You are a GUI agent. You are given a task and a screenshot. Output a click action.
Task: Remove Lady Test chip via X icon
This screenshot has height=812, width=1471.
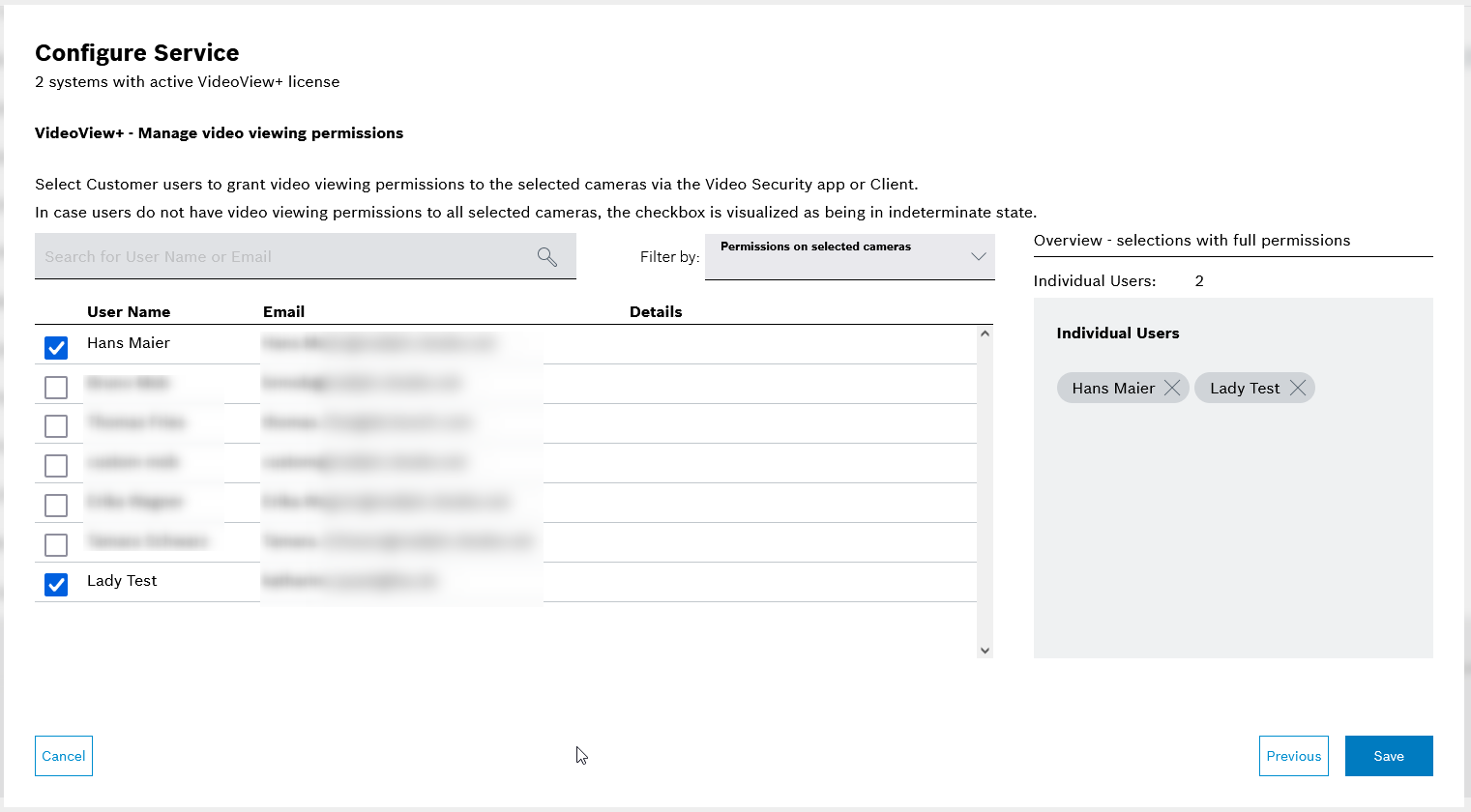point(1298,388)
